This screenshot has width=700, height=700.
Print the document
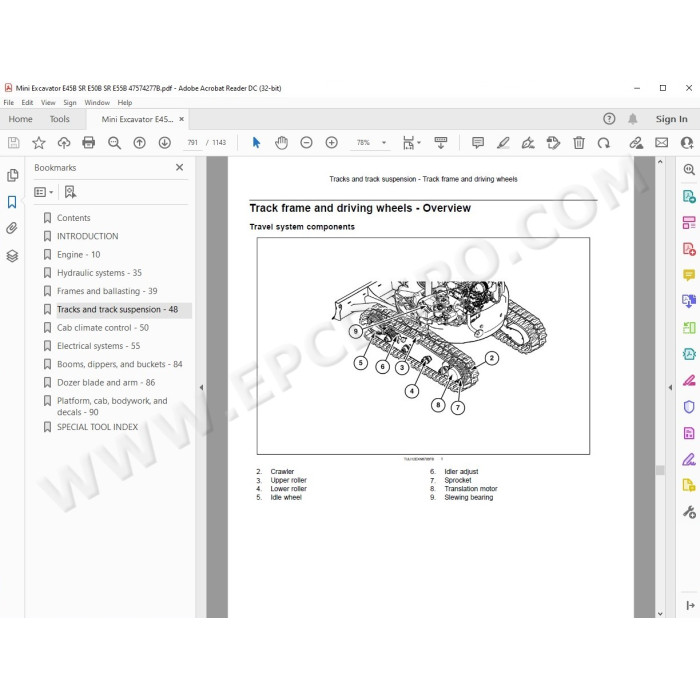click(89, 143)
